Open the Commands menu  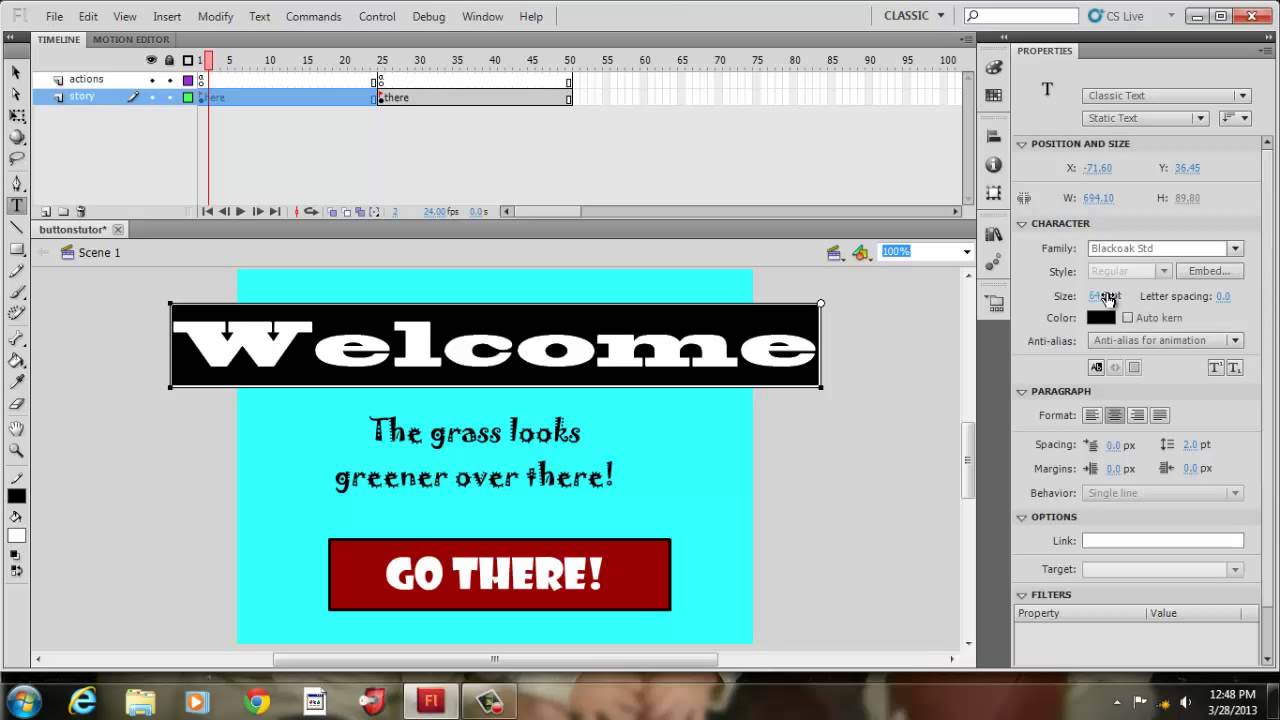pyautogui.click(x=313, y=16)
